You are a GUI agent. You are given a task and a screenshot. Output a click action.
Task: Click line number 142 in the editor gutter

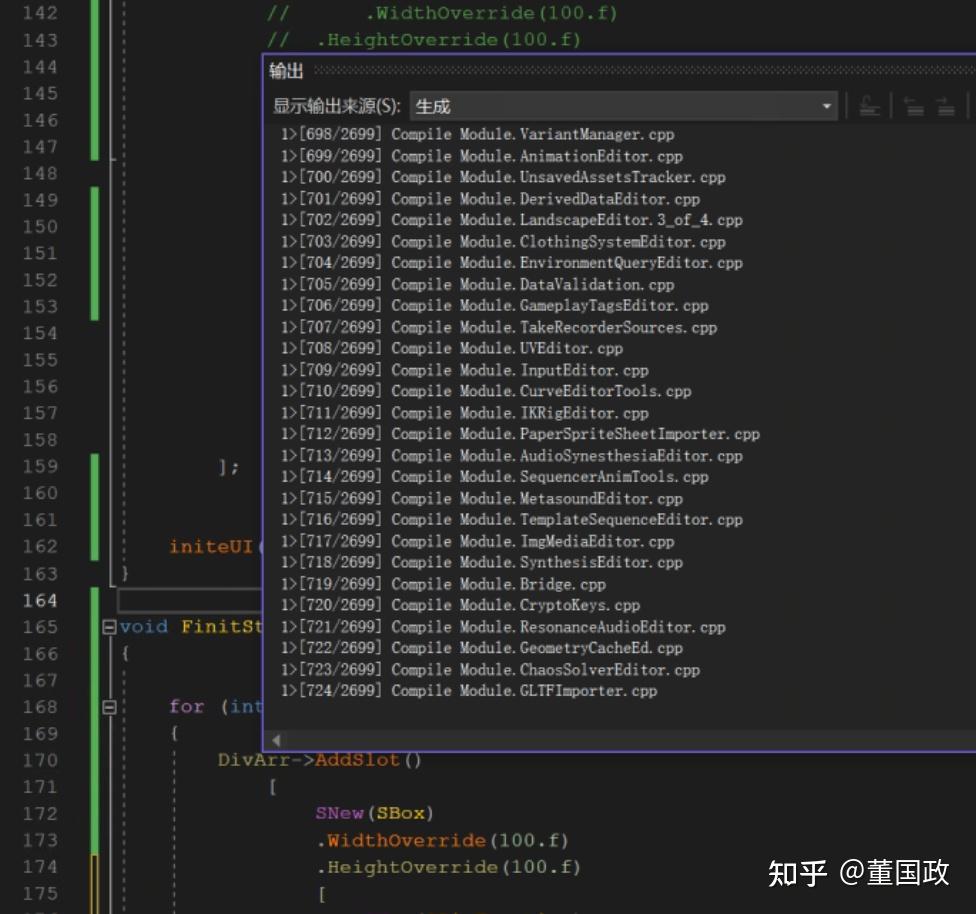tap(40, 13)
